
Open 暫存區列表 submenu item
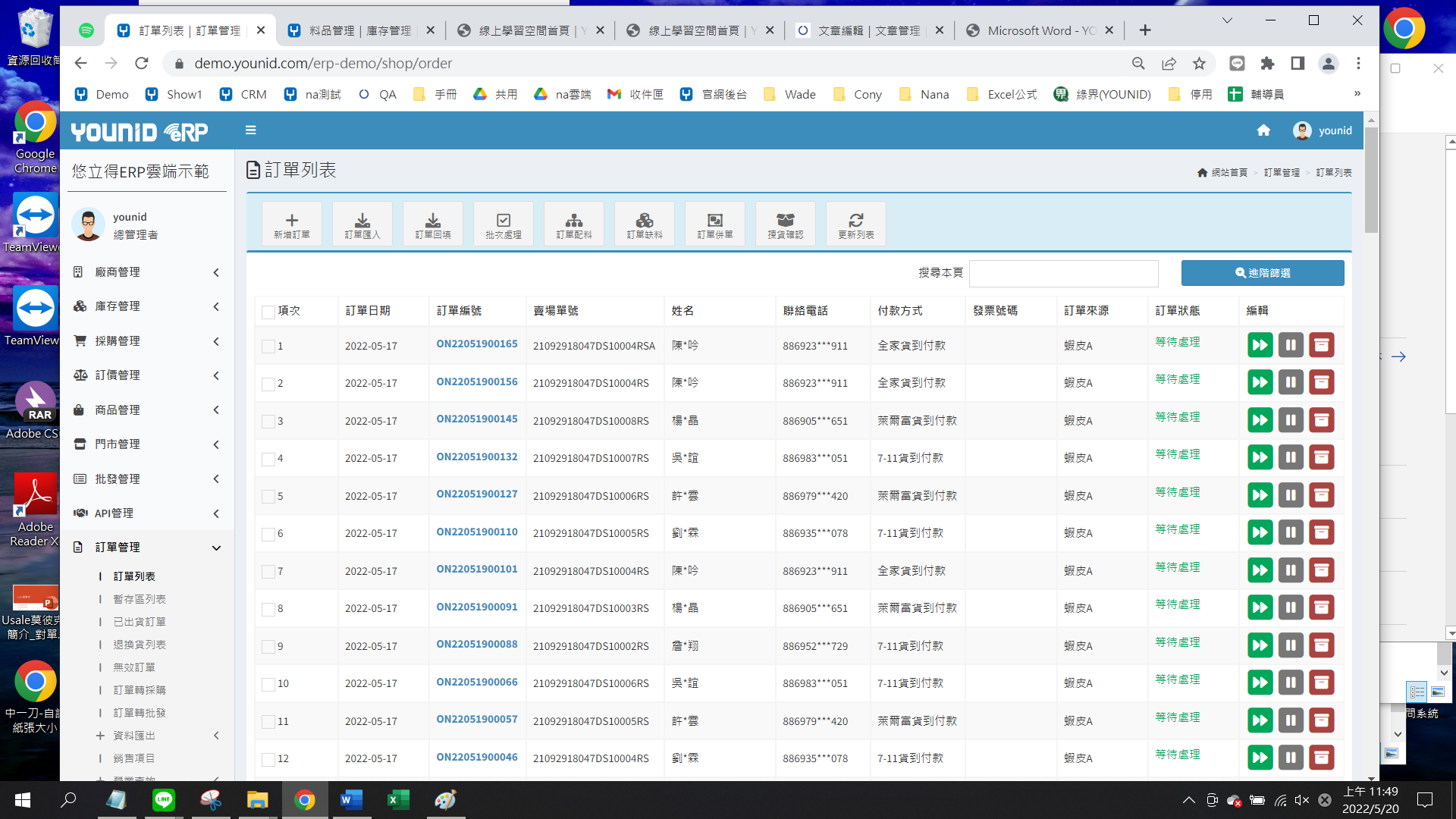tap(140, 599)
